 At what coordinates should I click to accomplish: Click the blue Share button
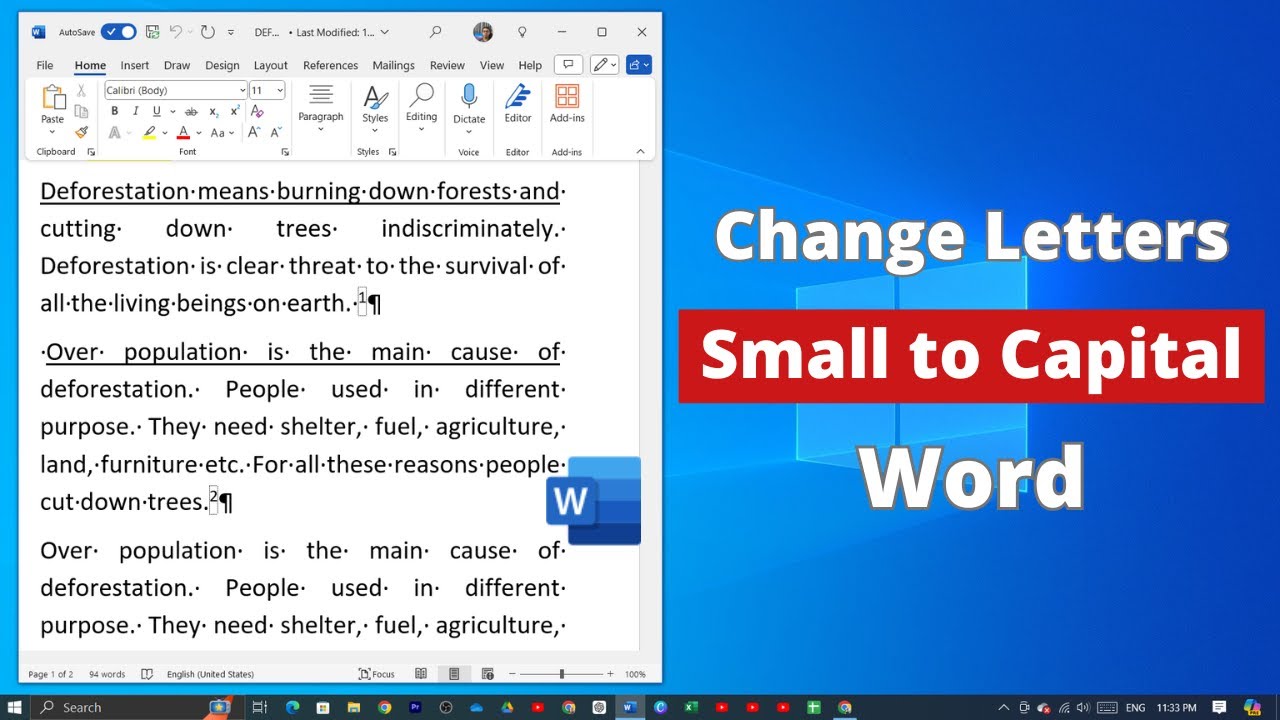(639, 65)
